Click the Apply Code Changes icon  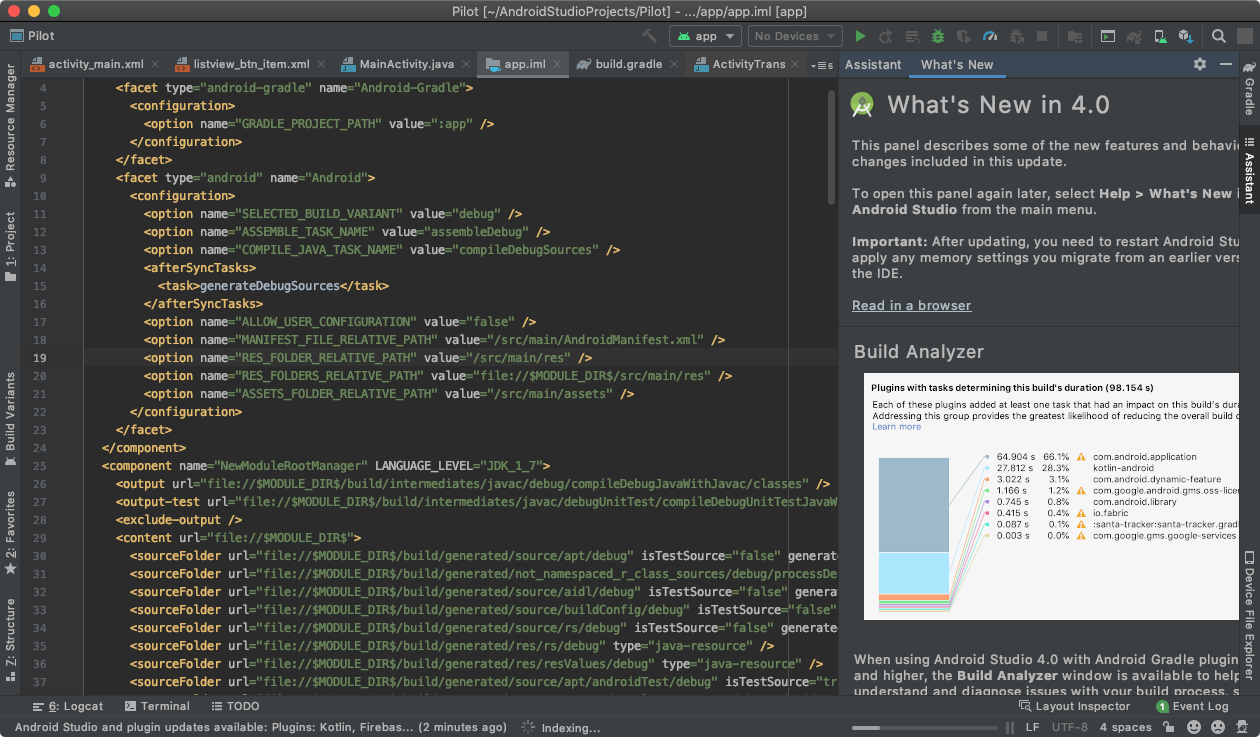911,36
